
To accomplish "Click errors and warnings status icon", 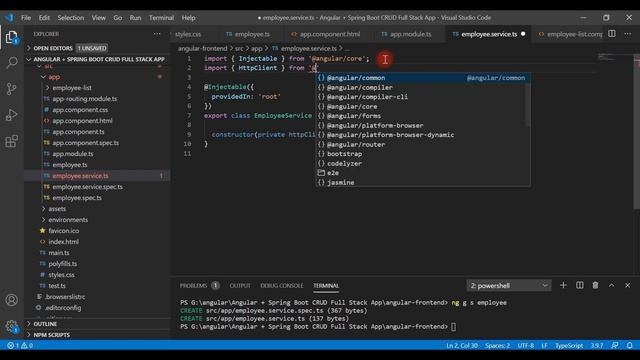I will click(20, 346).
